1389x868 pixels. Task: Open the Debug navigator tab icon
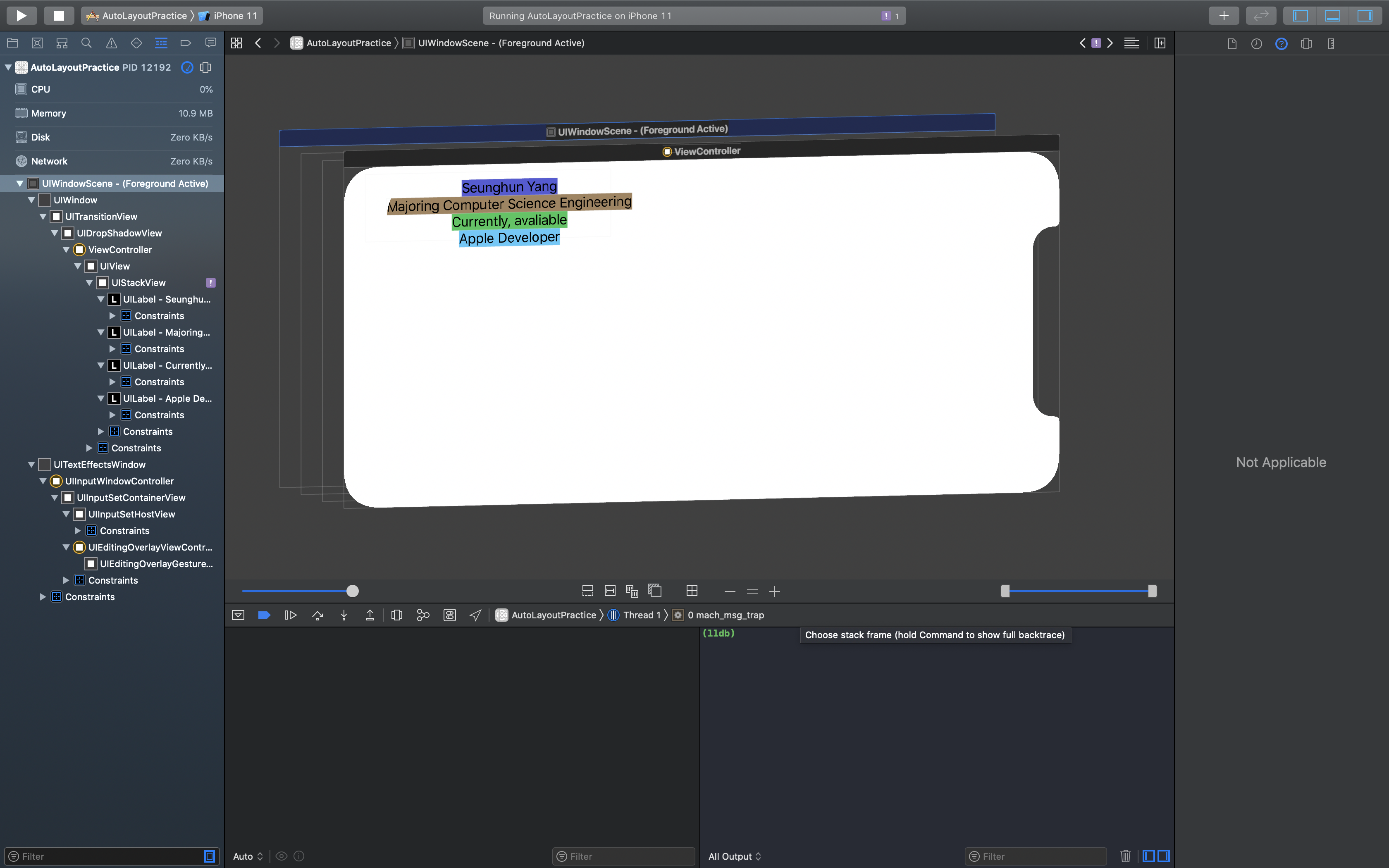(161, 43)
